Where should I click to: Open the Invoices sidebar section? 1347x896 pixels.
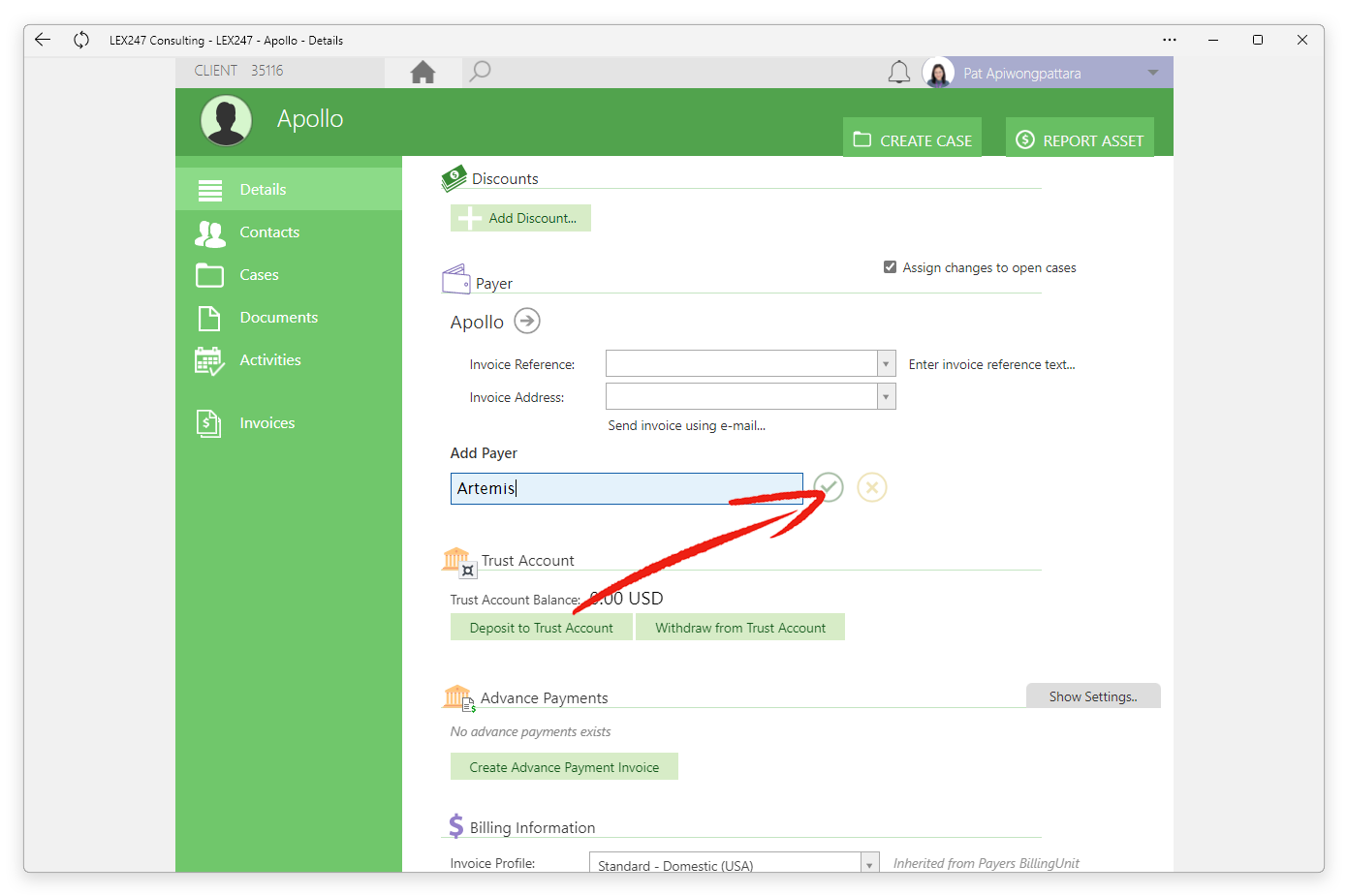[289, 422]
